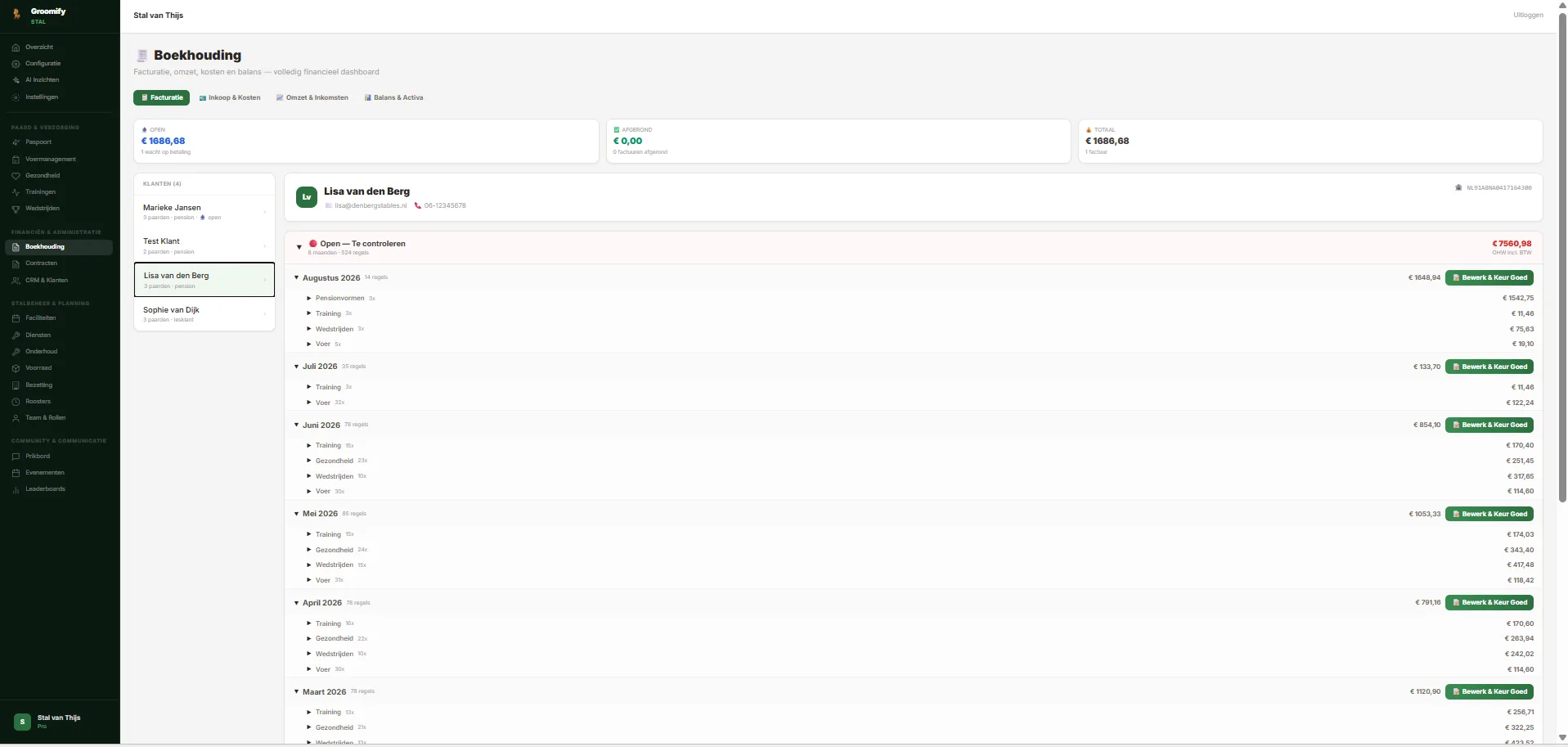
Task: Open the Voermanagement sidebar item
Action: tap(60, 160)
